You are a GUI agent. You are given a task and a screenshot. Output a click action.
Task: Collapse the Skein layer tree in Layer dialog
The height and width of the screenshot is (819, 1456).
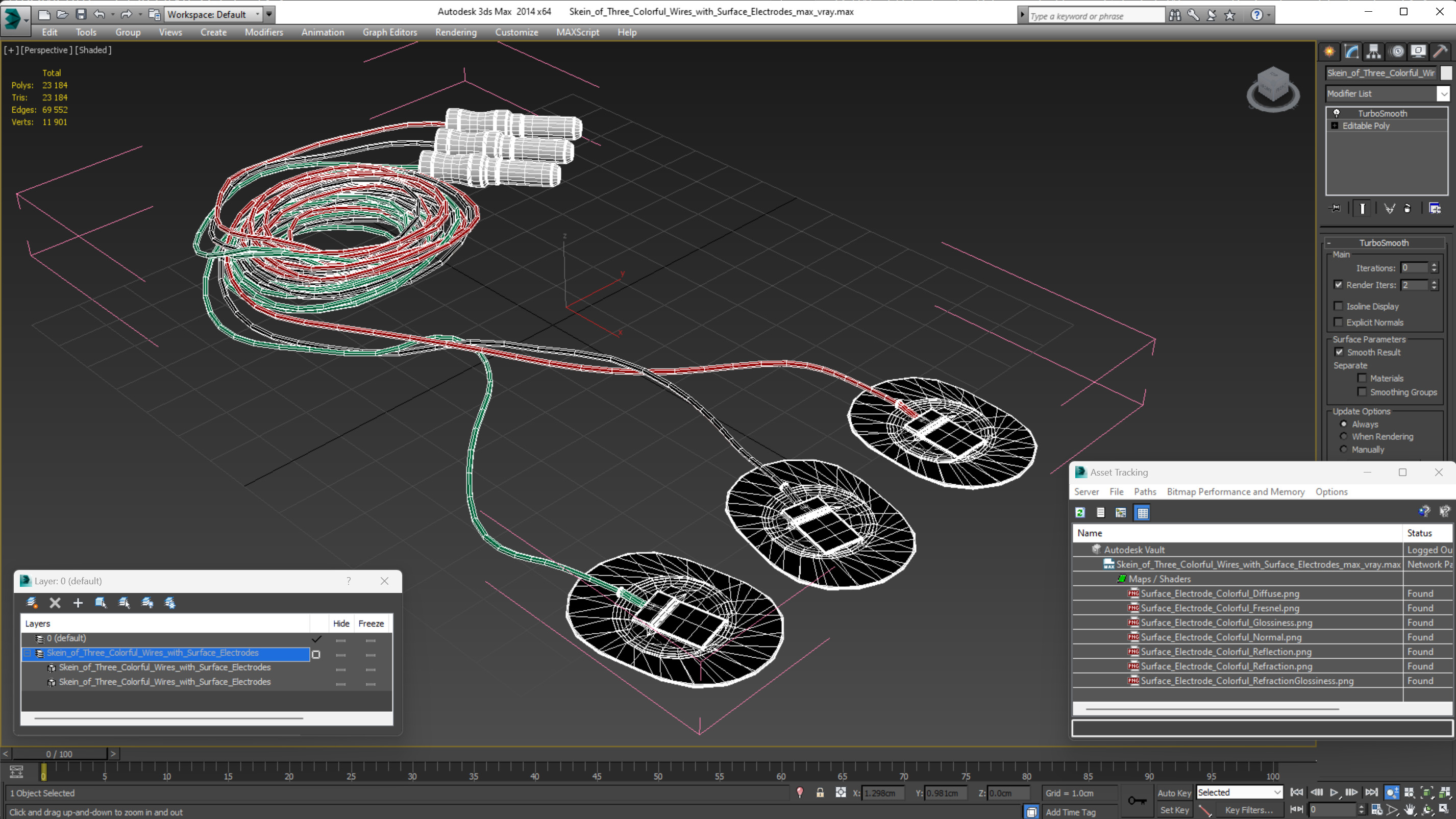click(27, 653)
